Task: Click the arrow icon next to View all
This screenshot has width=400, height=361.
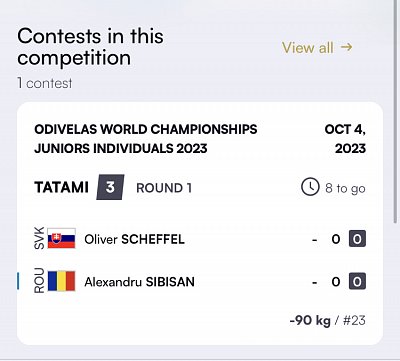Action: [346, 47]
